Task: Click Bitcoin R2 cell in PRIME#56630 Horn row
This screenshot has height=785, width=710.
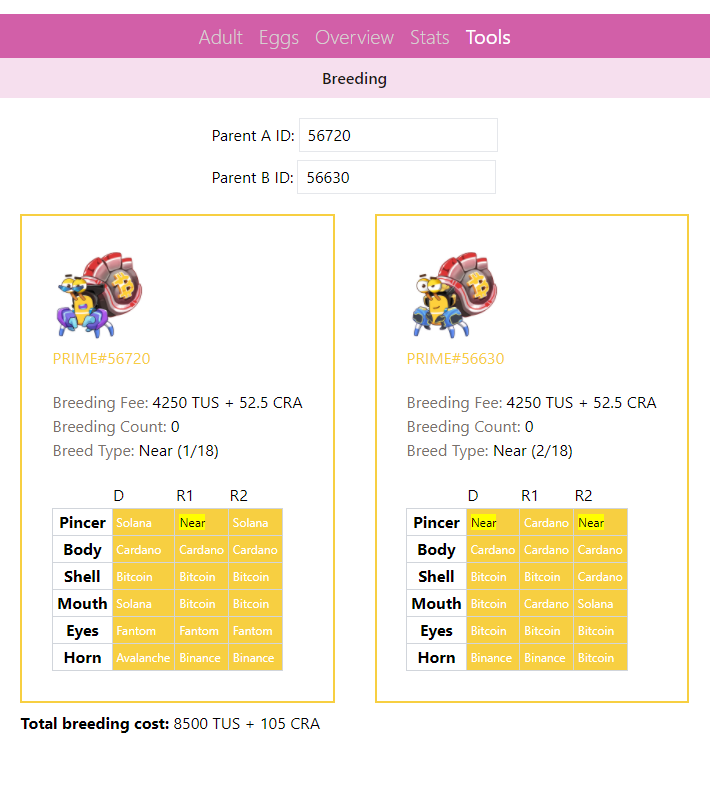Action: (600, 657)
